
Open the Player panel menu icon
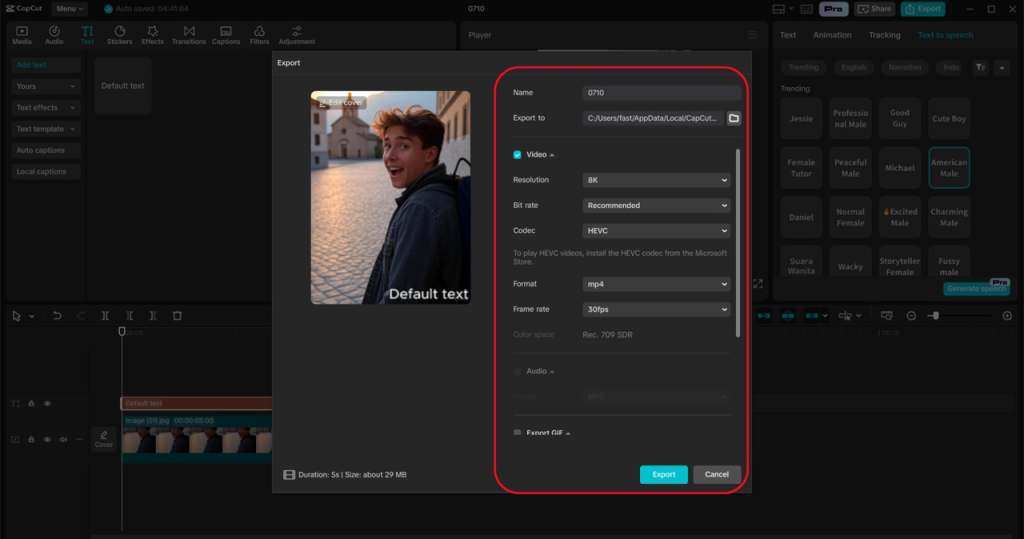coord(752,35)
